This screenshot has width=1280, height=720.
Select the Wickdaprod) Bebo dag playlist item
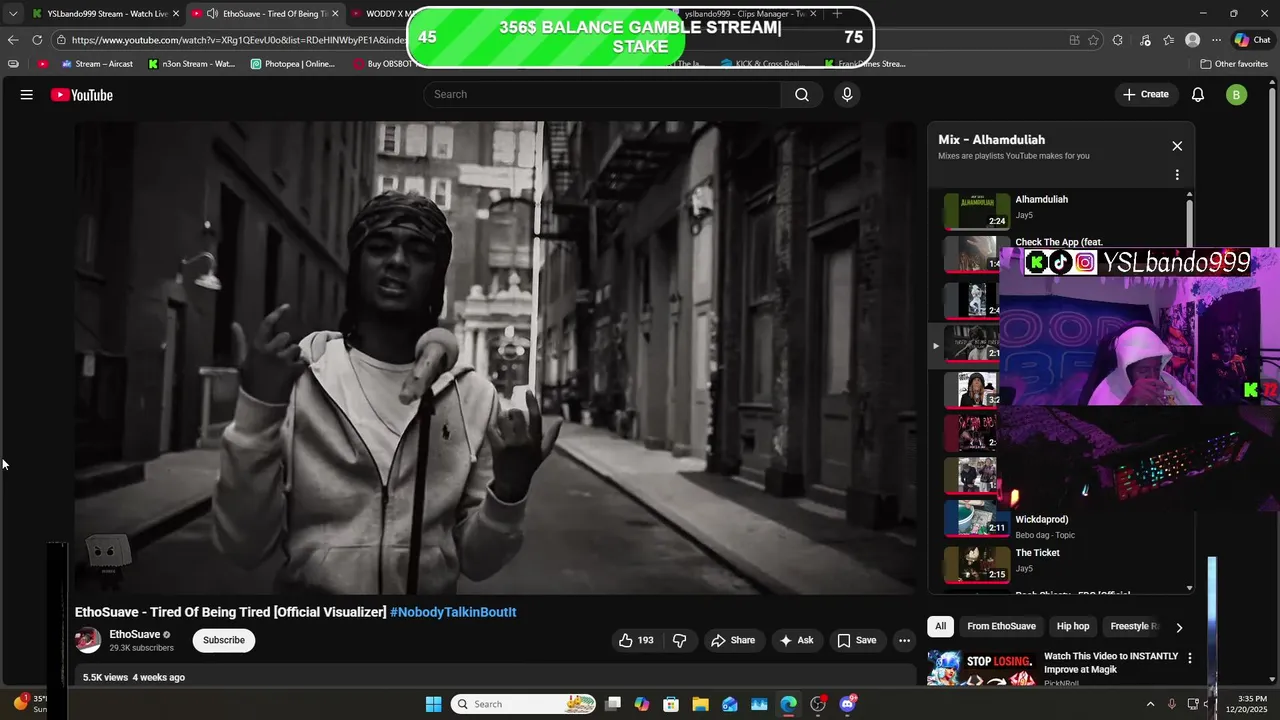pyautogui.click(x=1060, y=520)
